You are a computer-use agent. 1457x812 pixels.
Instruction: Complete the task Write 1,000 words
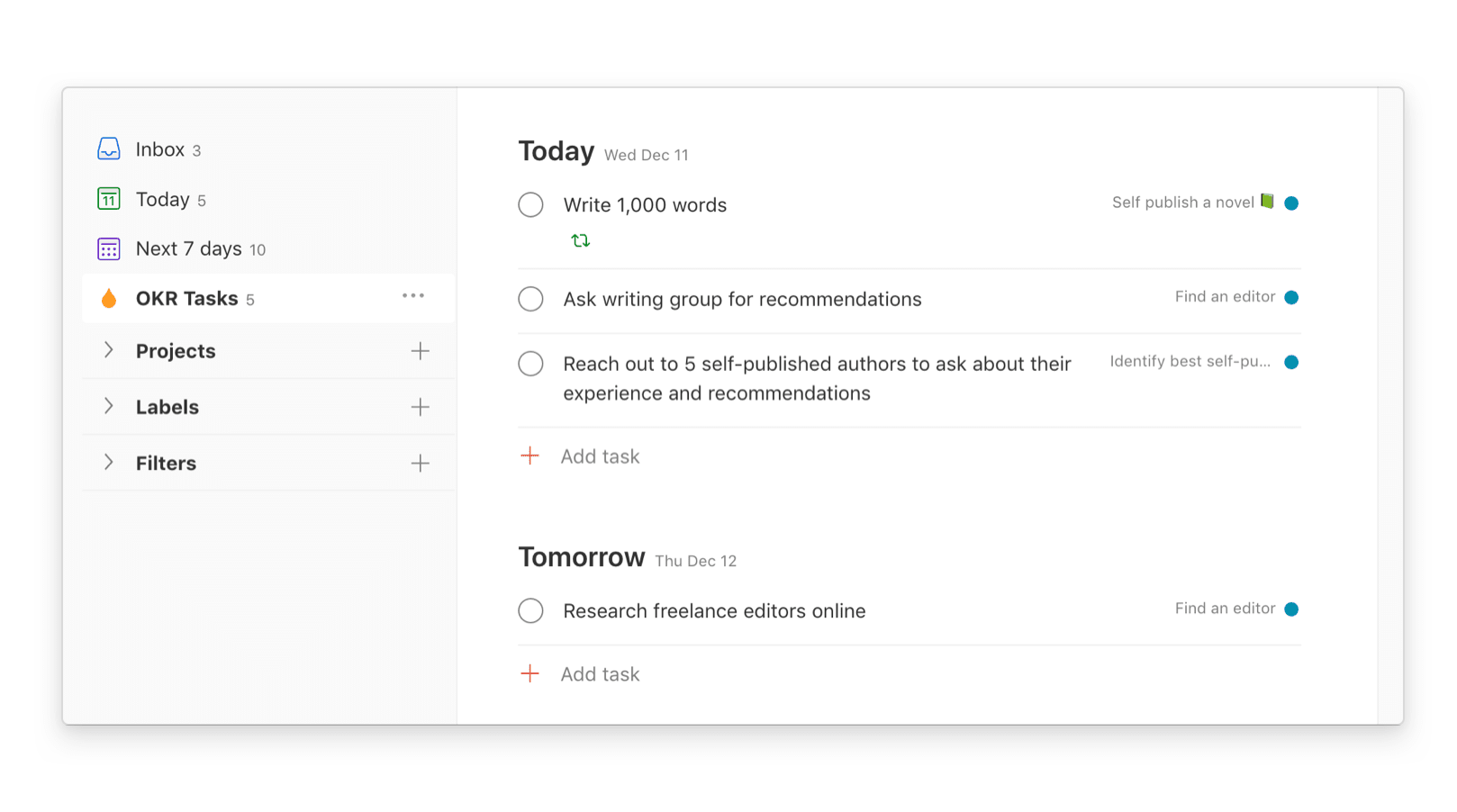530,204
